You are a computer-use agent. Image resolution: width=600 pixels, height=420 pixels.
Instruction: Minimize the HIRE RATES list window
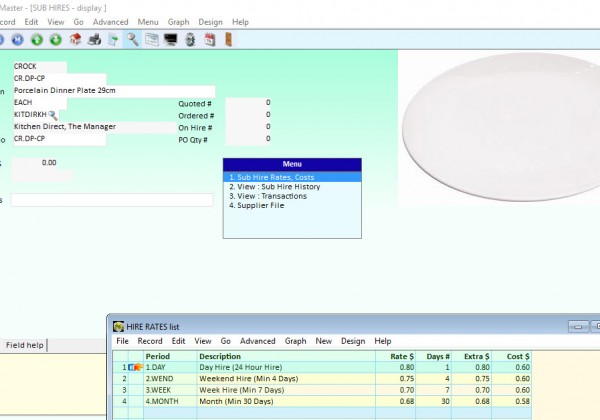coord(578,327)
